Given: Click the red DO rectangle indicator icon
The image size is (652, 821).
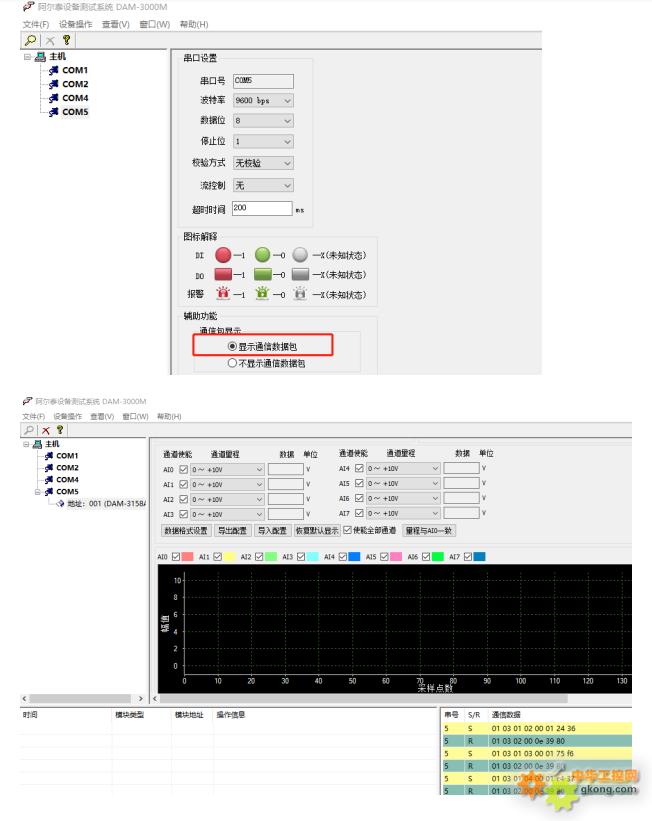Looking at the screenshot, I should [x=223, y=274].
